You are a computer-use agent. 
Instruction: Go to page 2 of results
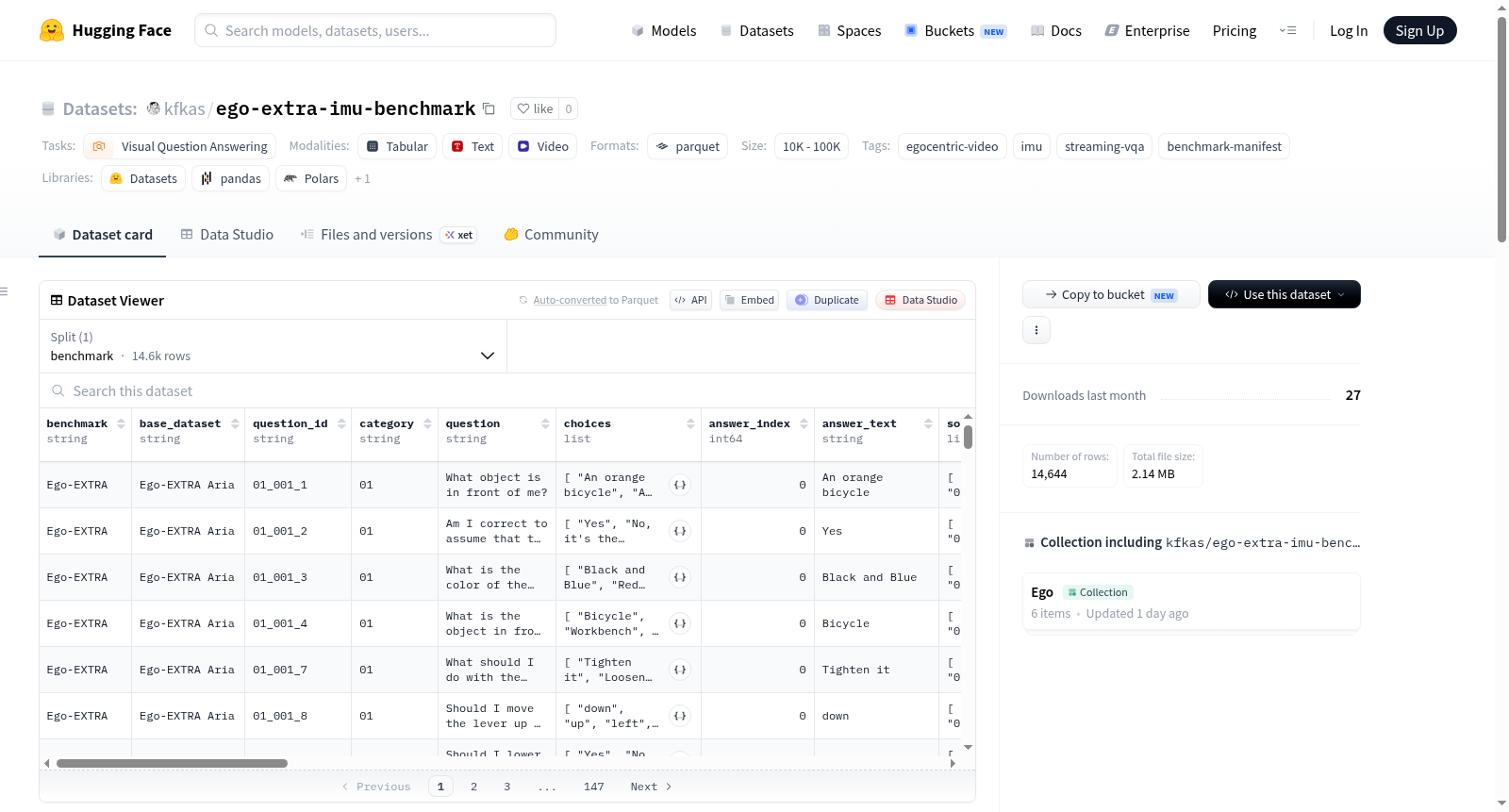473,787
